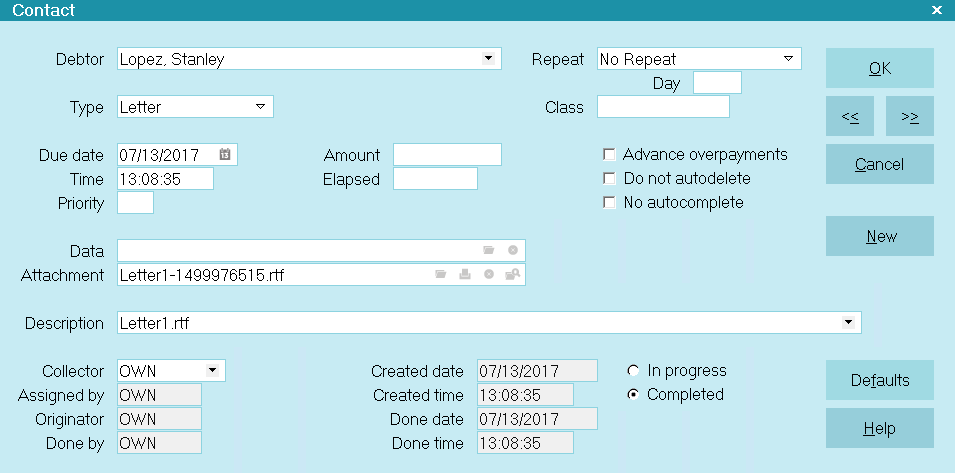Enable Advance overpayments checkbox
Screen dimensions: 955x473
click(609, 155)
